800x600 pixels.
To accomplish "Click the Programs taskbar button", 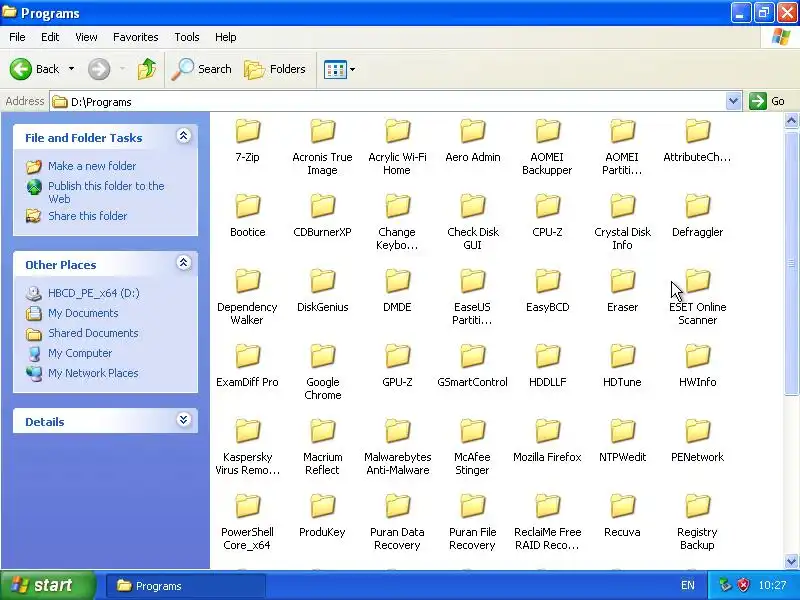I will click(x=186, y=586).
